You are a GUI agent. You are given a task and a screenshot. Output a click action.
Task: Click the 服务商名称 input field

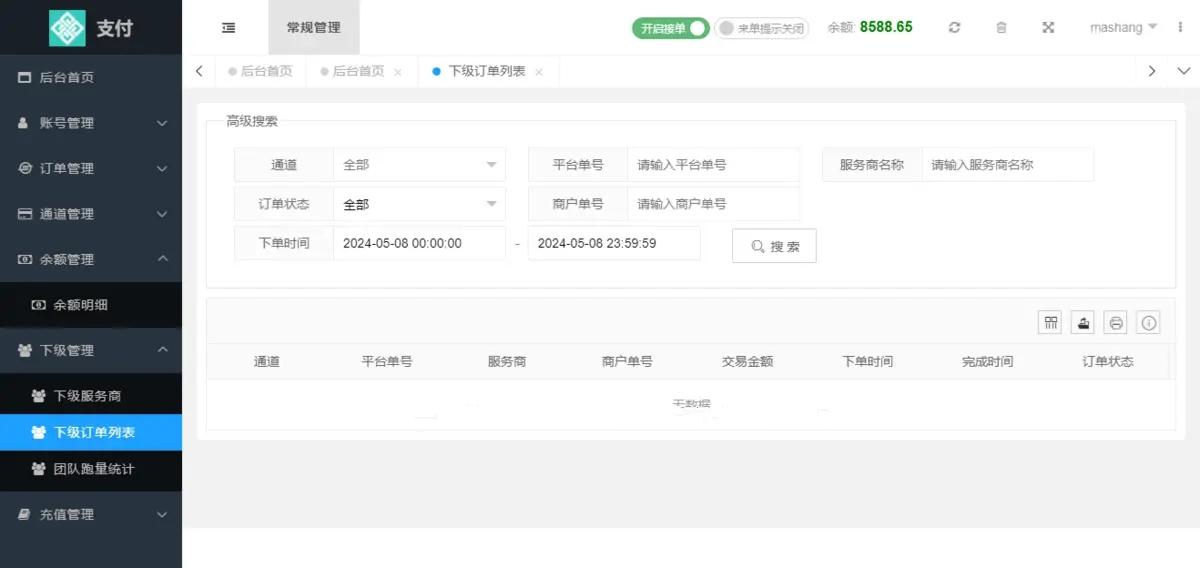click(x=1008, y=165)
